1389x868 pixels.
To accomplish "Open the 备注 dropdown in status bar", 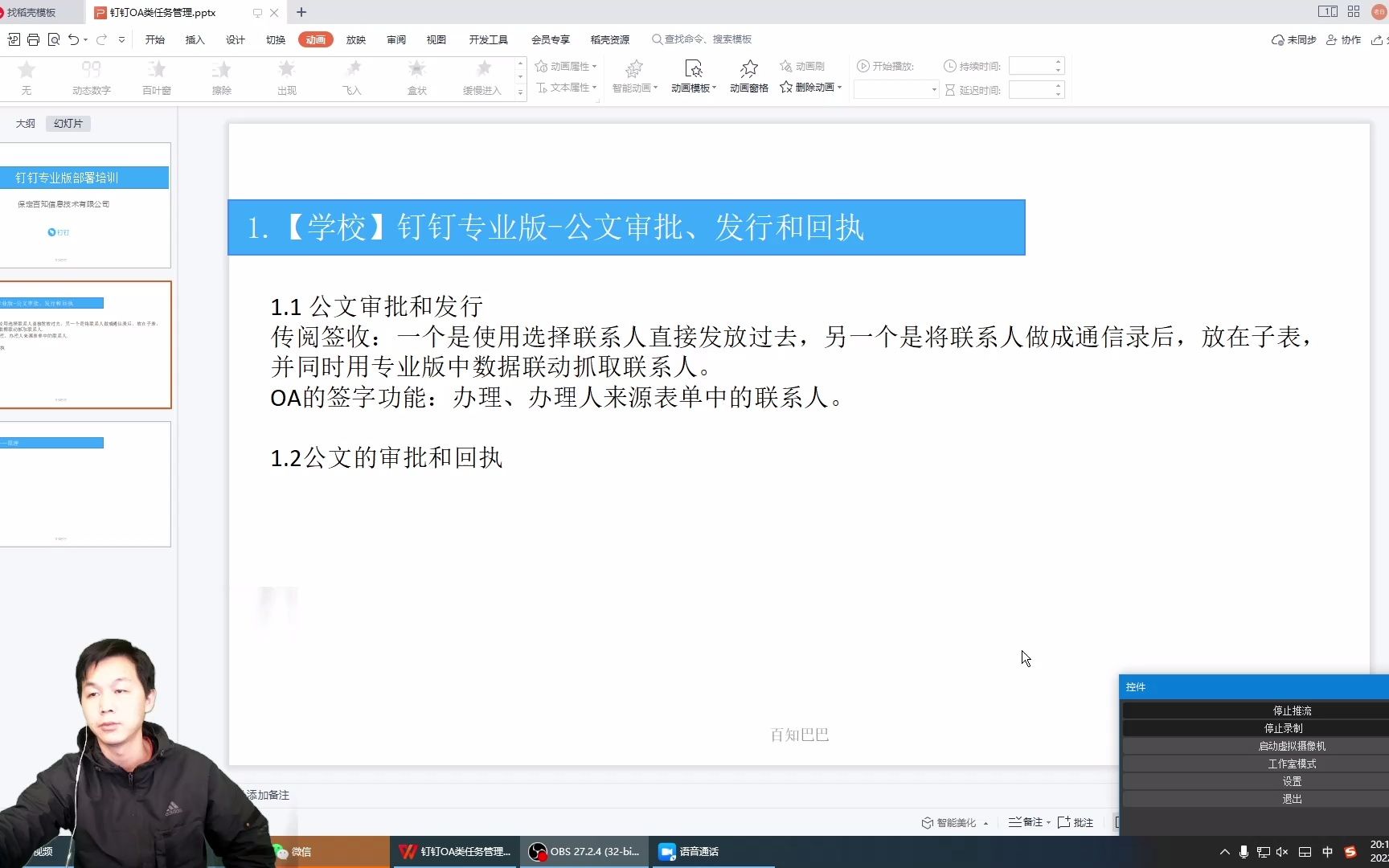I will [1030, 822].
